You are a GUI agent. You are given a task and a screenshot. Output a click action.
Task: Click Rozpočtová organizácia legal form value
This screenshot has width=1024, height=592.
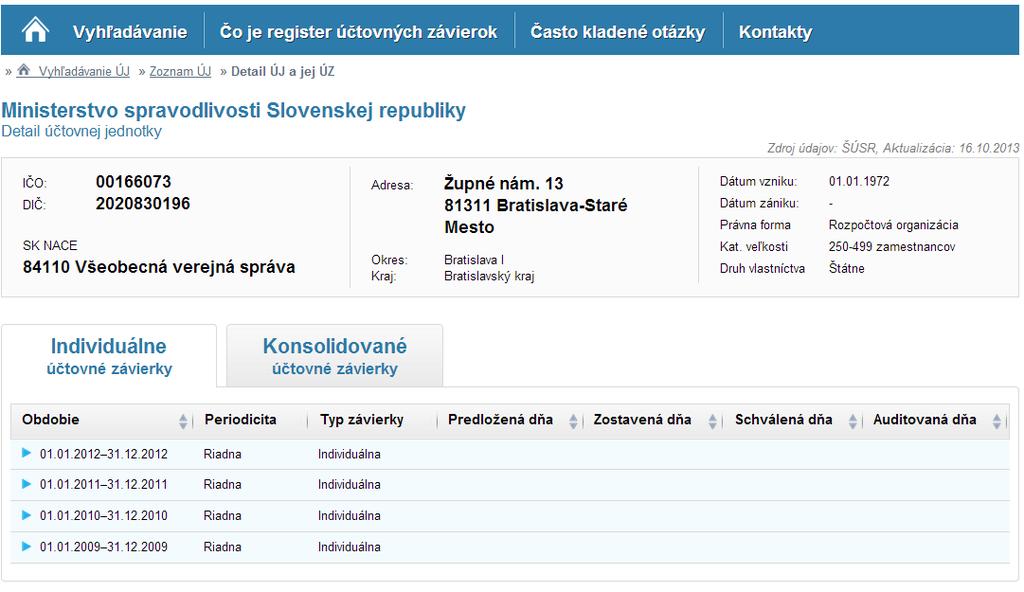(893, 225)
